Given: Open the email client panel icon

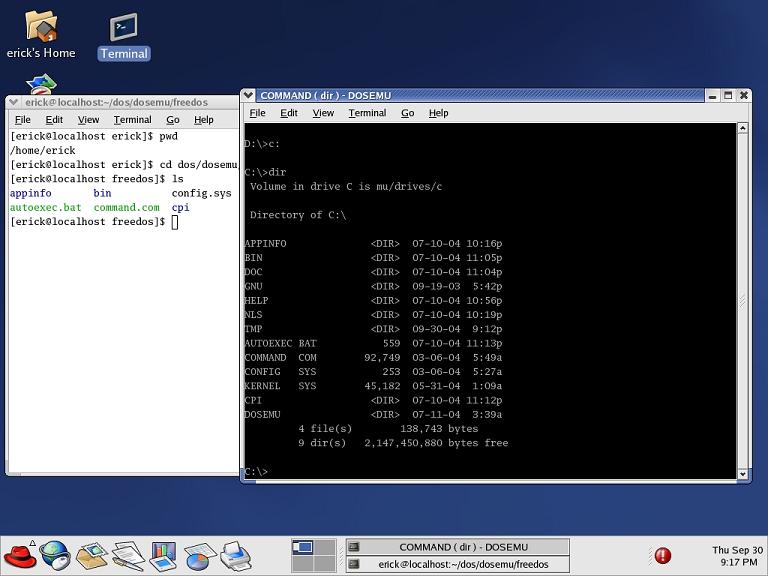Looking at the screenshot, I should [92, 556].
